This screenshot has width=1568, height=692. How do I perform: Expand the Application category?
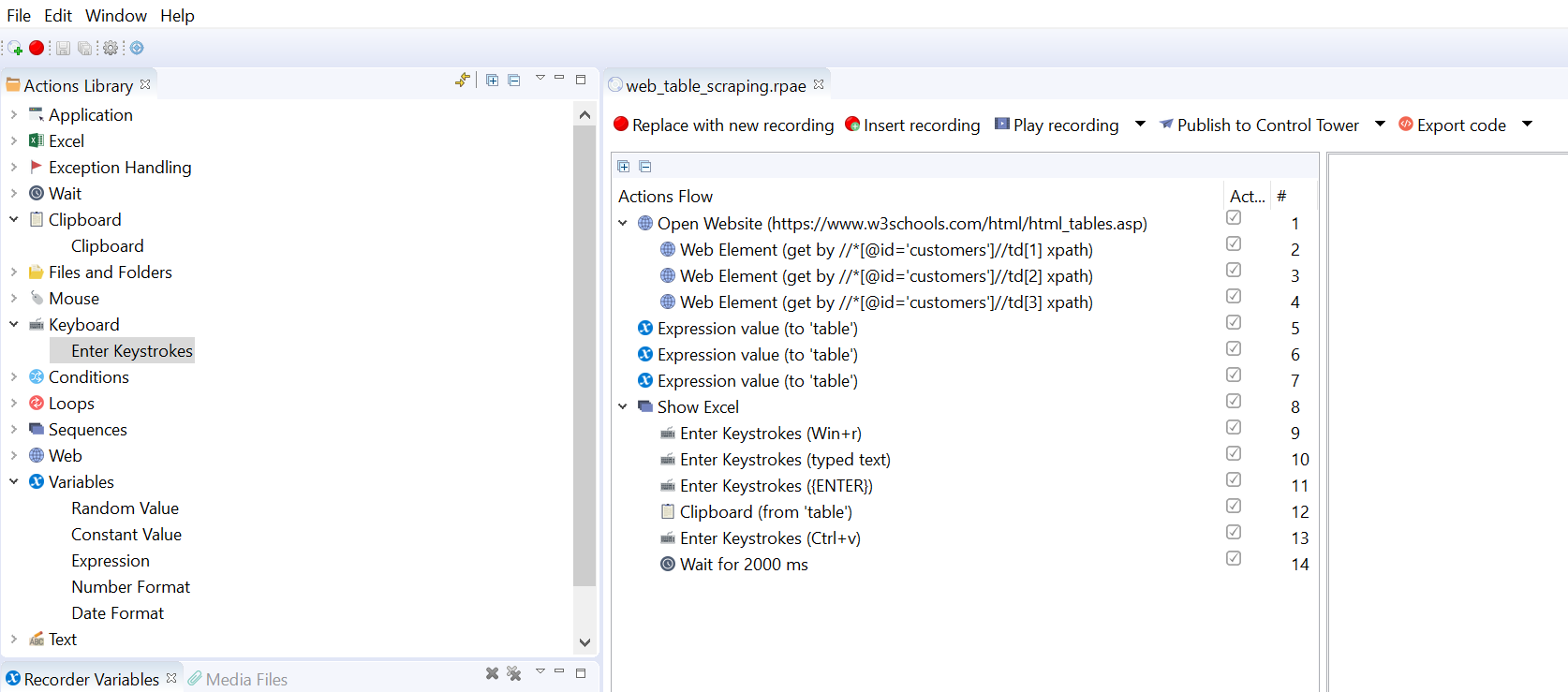tap(13, 114)
